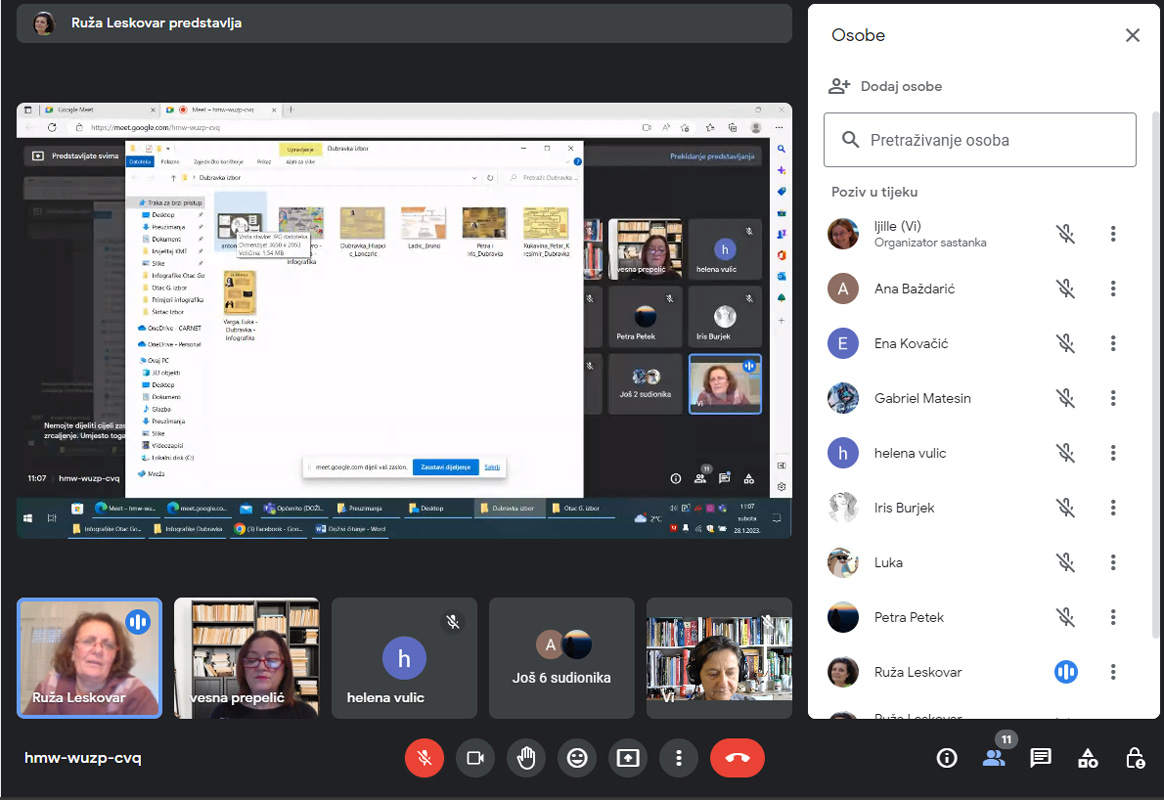Toggle the camera button off
Viewport: 1164px width, 800px height.
point(475,758)
